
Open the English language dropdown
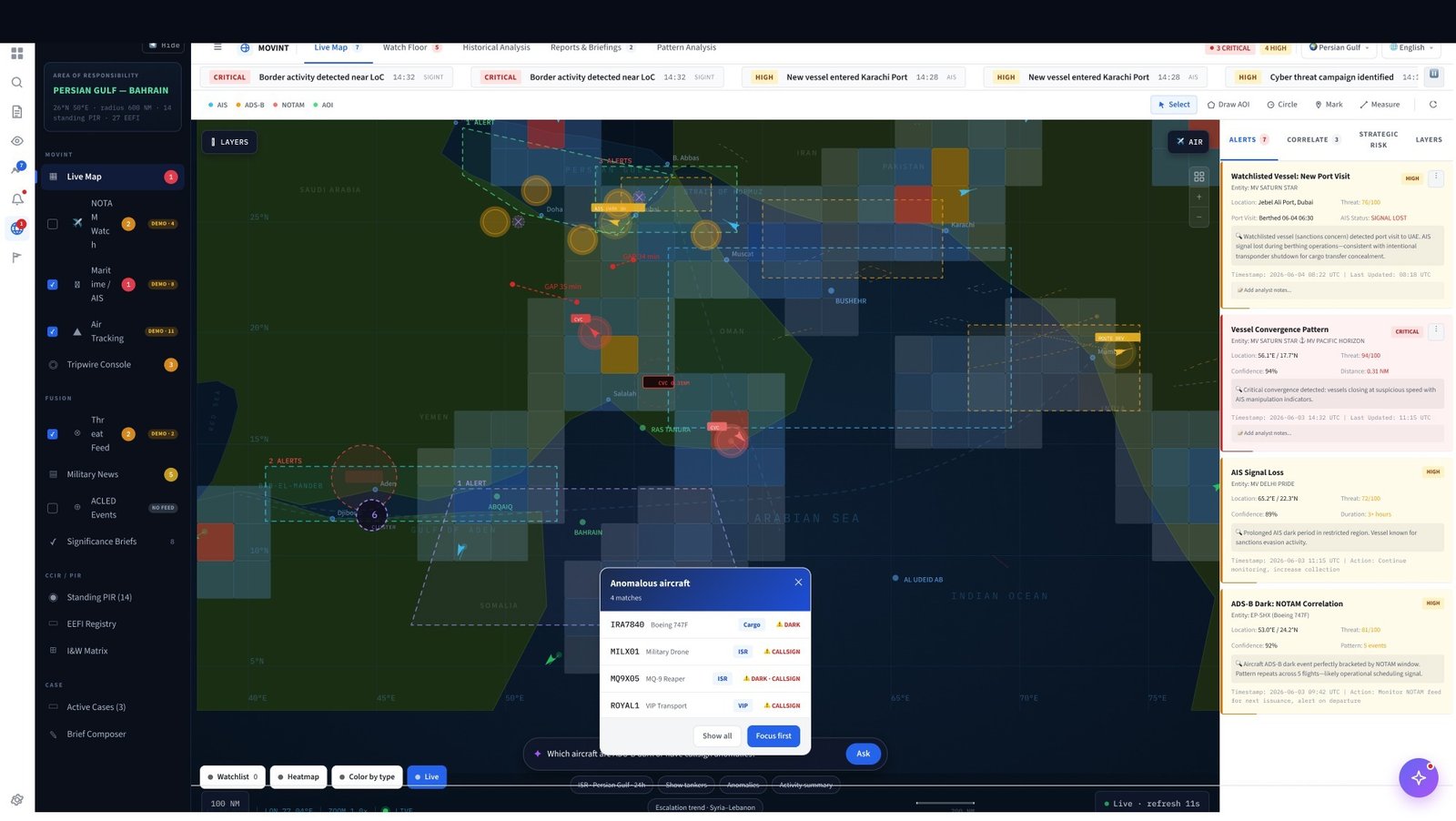tap(1411, 47)
